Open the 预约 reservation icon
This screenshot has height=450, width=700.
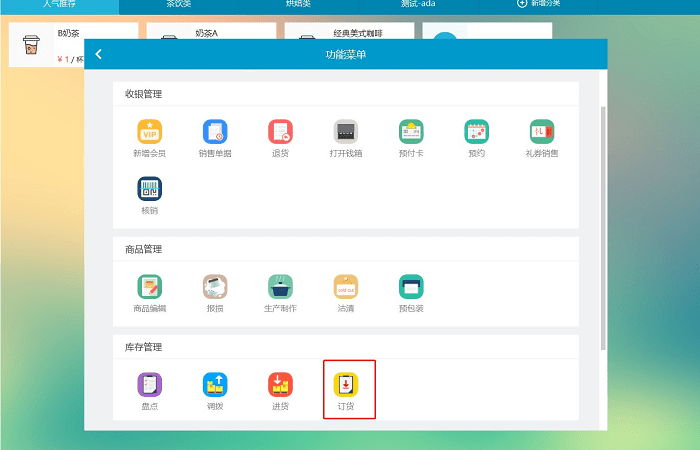476,131
